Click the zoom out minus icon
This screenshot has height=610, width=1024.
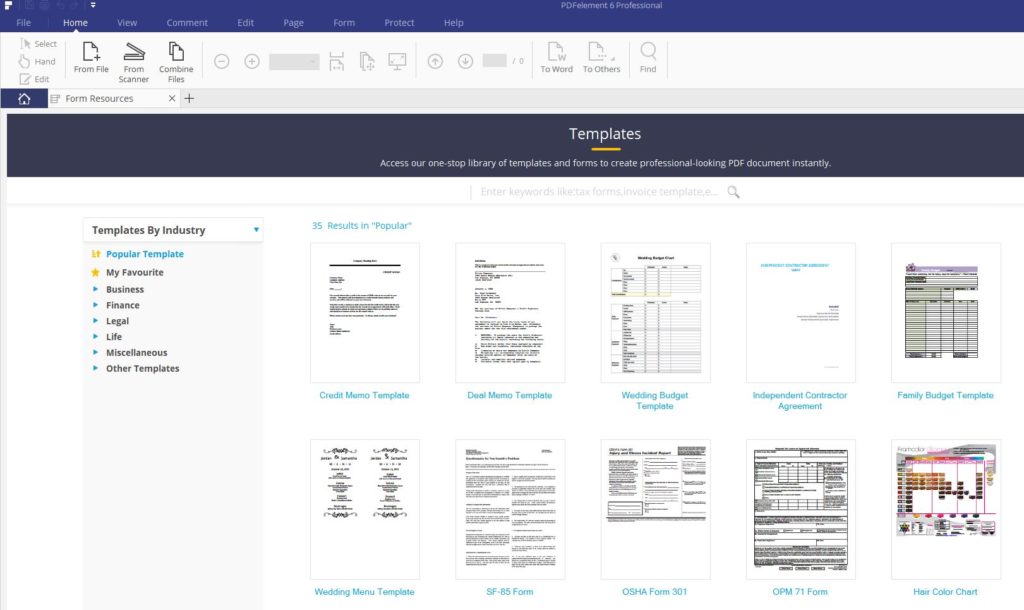pos(221,61)
